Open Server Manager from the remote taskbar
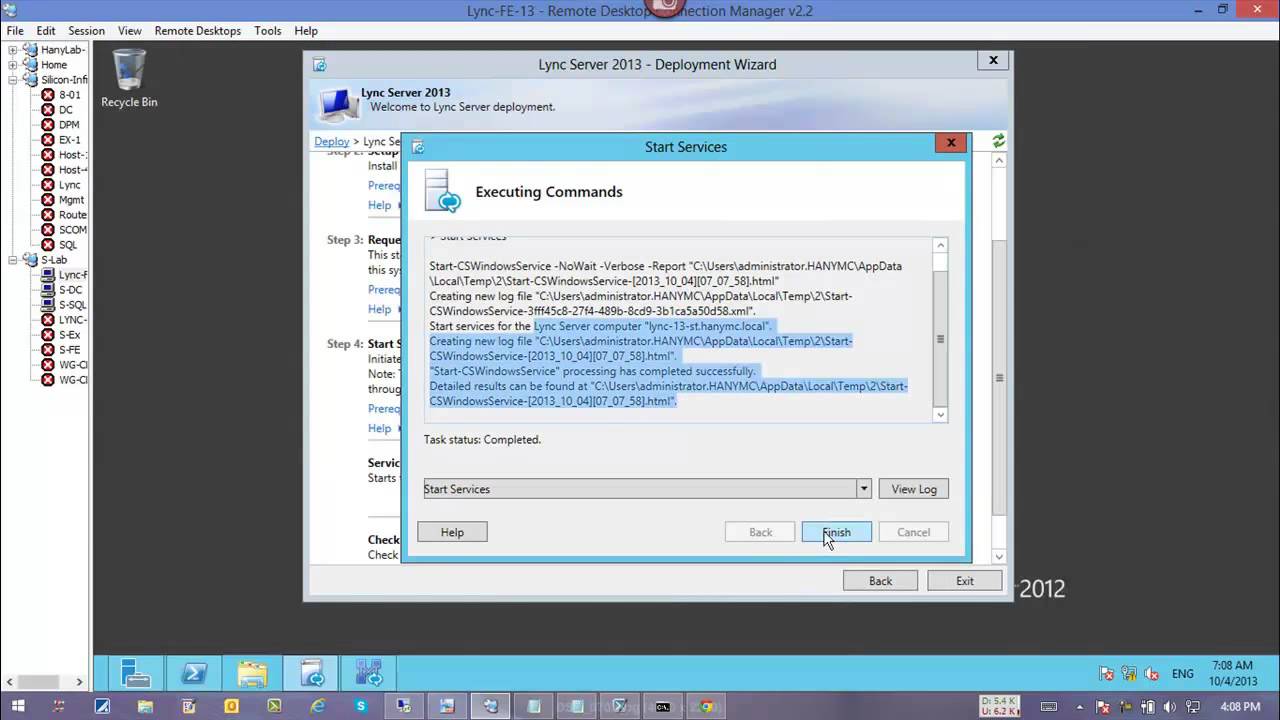This screenshot has height=720, width=1280. point(135,673)
